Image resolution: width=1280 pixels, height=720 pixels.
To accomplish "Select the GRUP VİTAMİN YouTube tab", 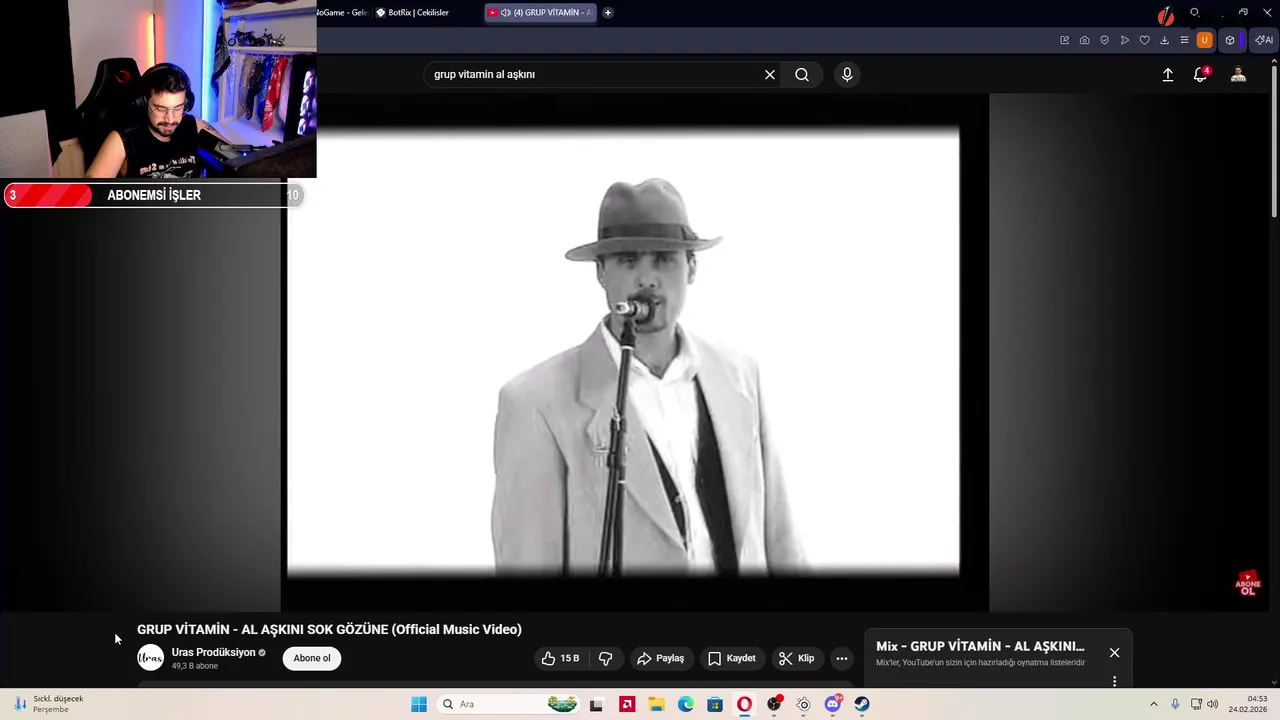I will (x=541, y=13).
